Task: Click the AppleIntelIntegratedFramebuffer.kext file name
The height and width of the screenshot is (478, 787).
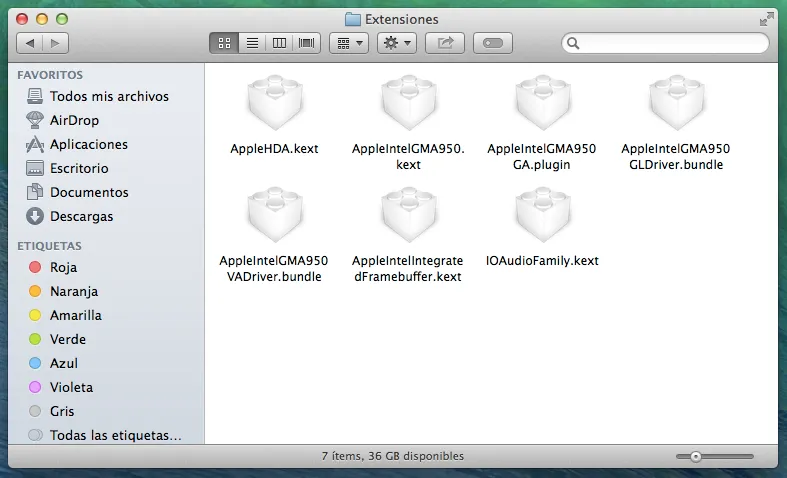Action: pyautogui.click(x=408, y=269)
